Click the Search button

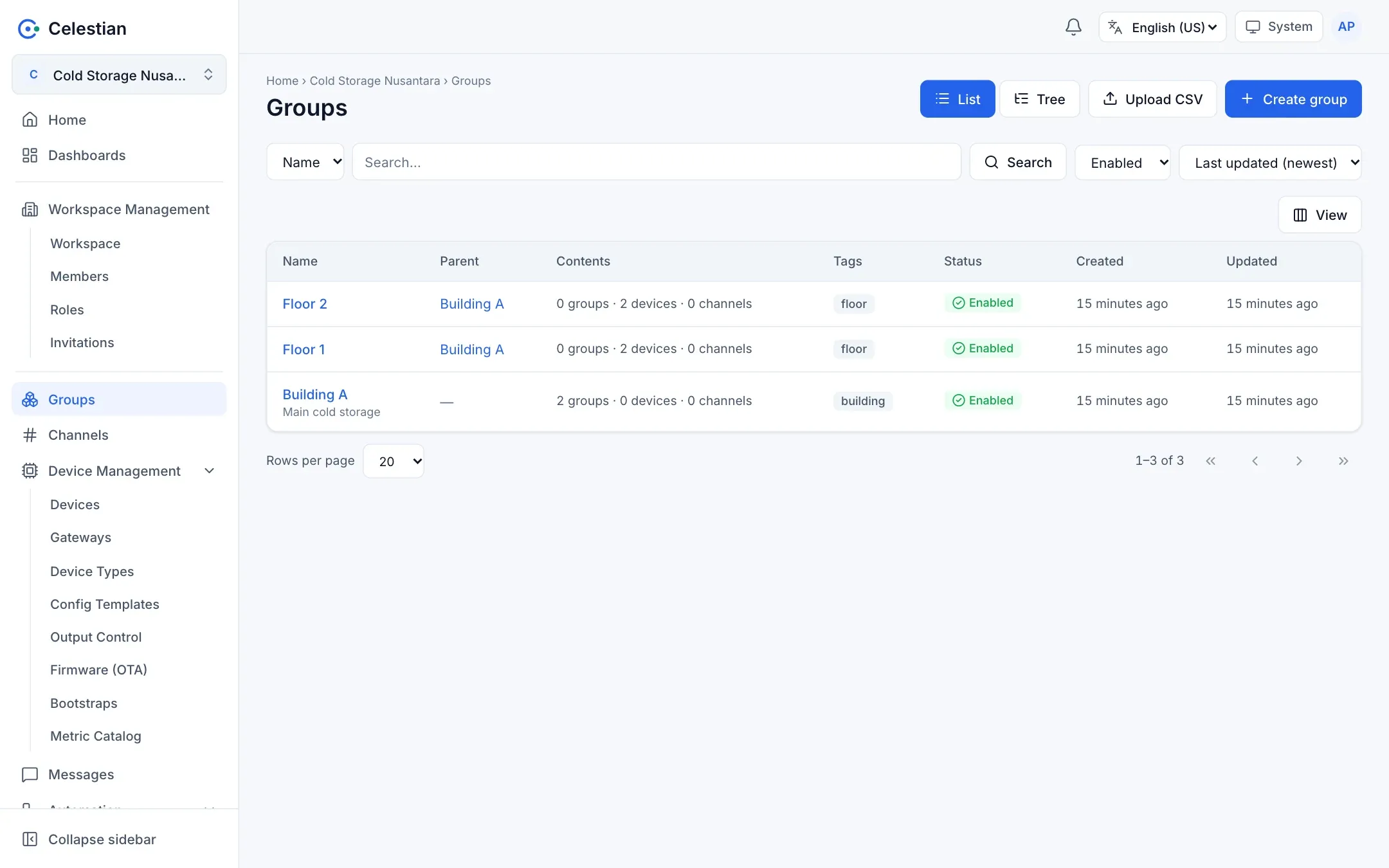point(1018,162)
